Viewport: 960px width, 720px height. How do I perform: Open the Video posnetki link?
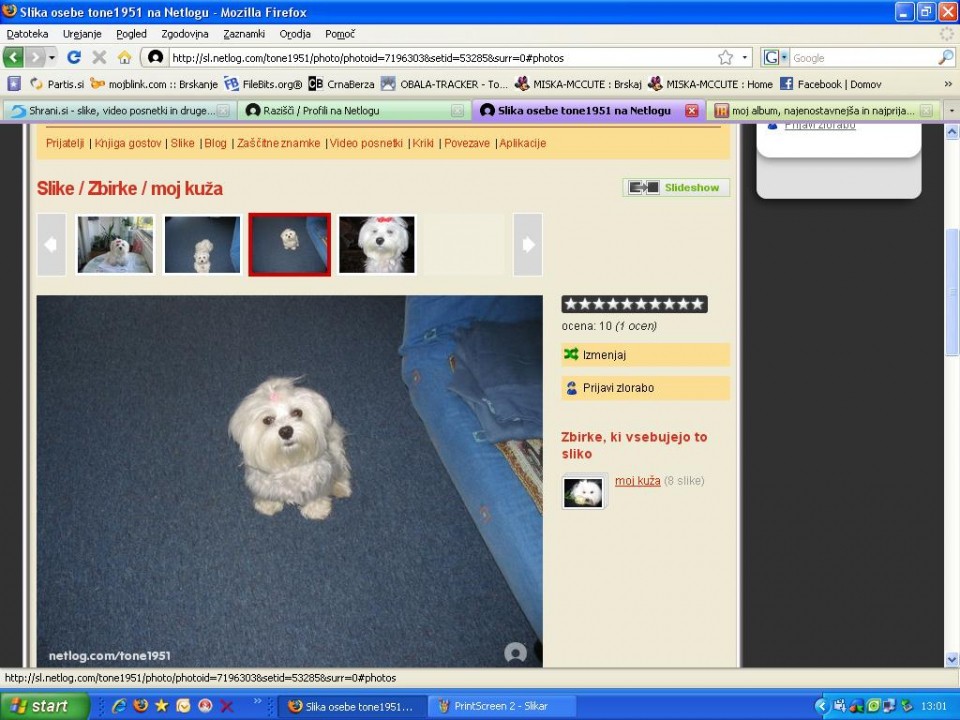(366, 143)
